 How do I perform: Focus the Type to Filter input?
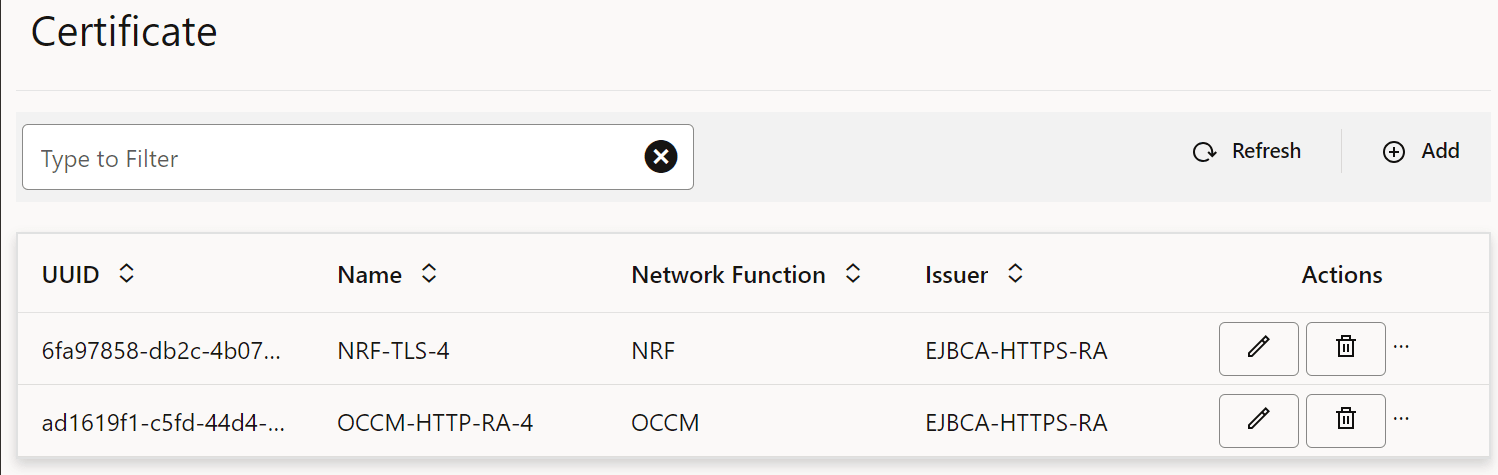[330, 158]
